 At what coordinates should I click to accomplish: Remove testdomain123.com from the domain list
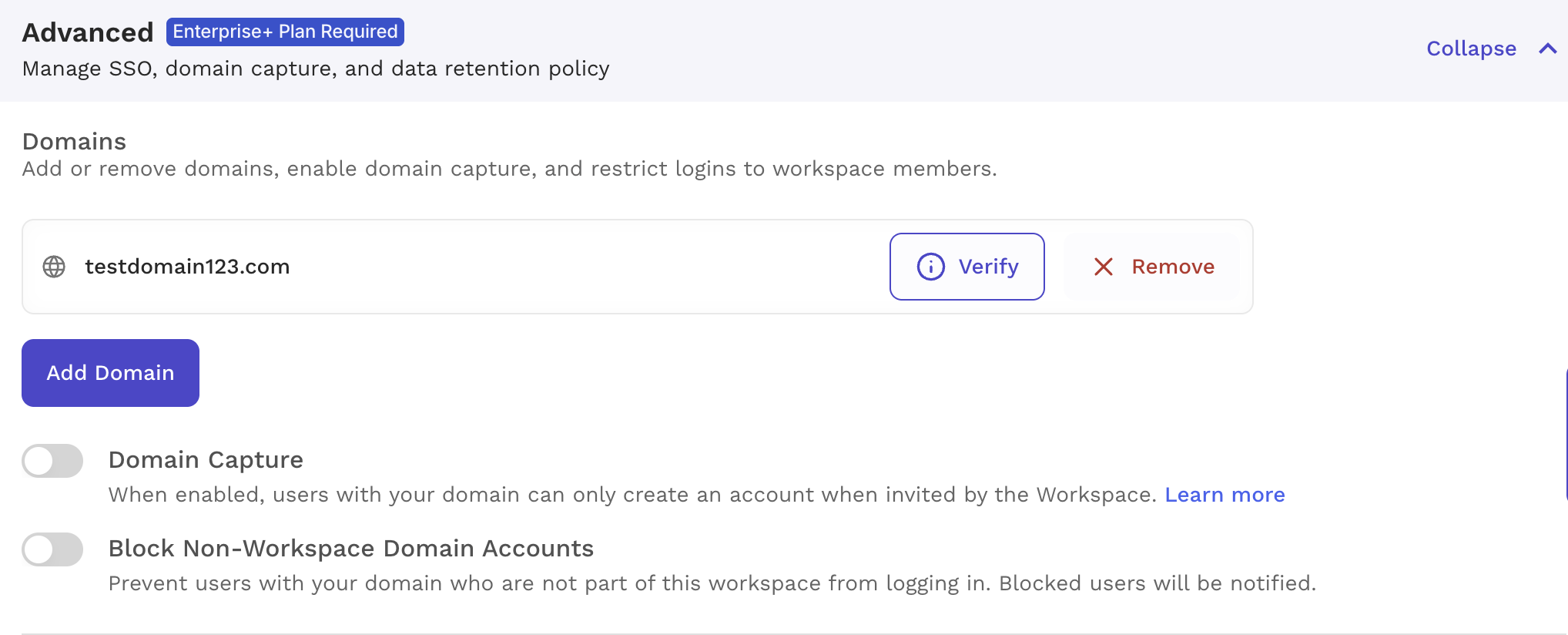click(1151, 267)
